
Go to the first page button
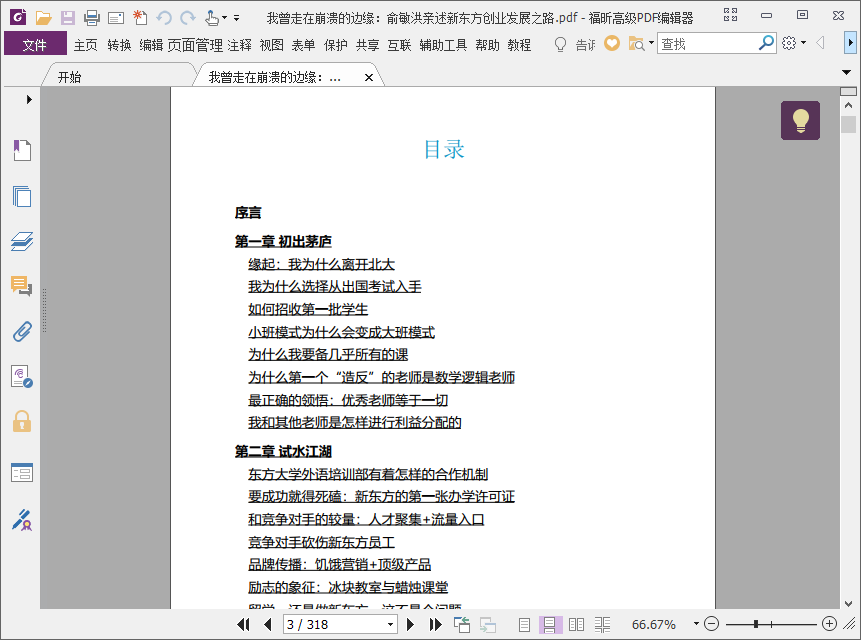(x=243, y=624)
